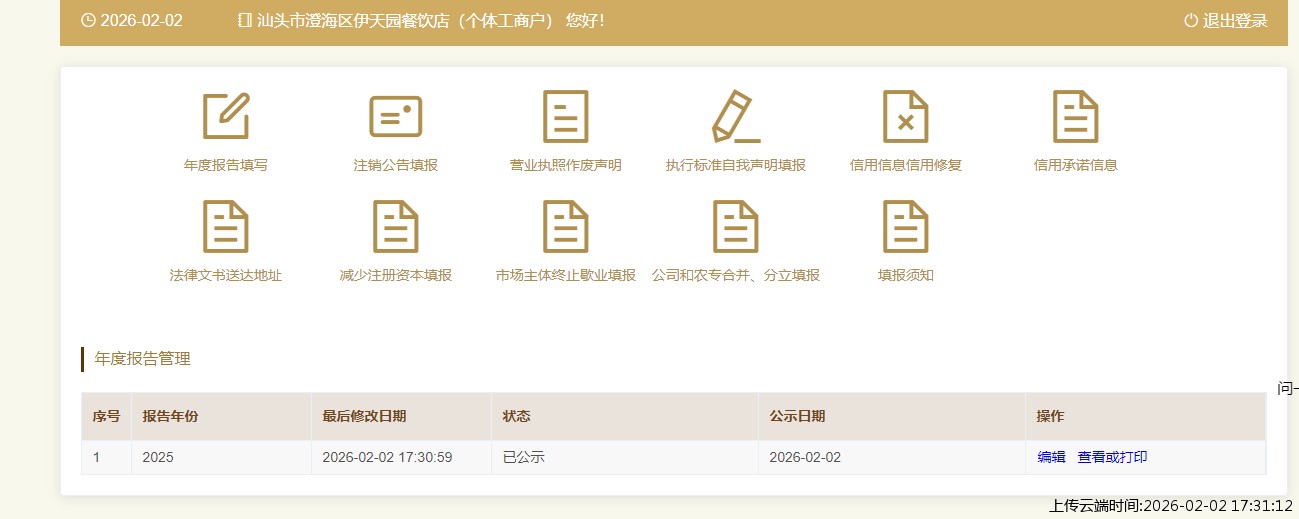
Task: Click the 填报须知 text label
Action: click(x=905, y=275)
